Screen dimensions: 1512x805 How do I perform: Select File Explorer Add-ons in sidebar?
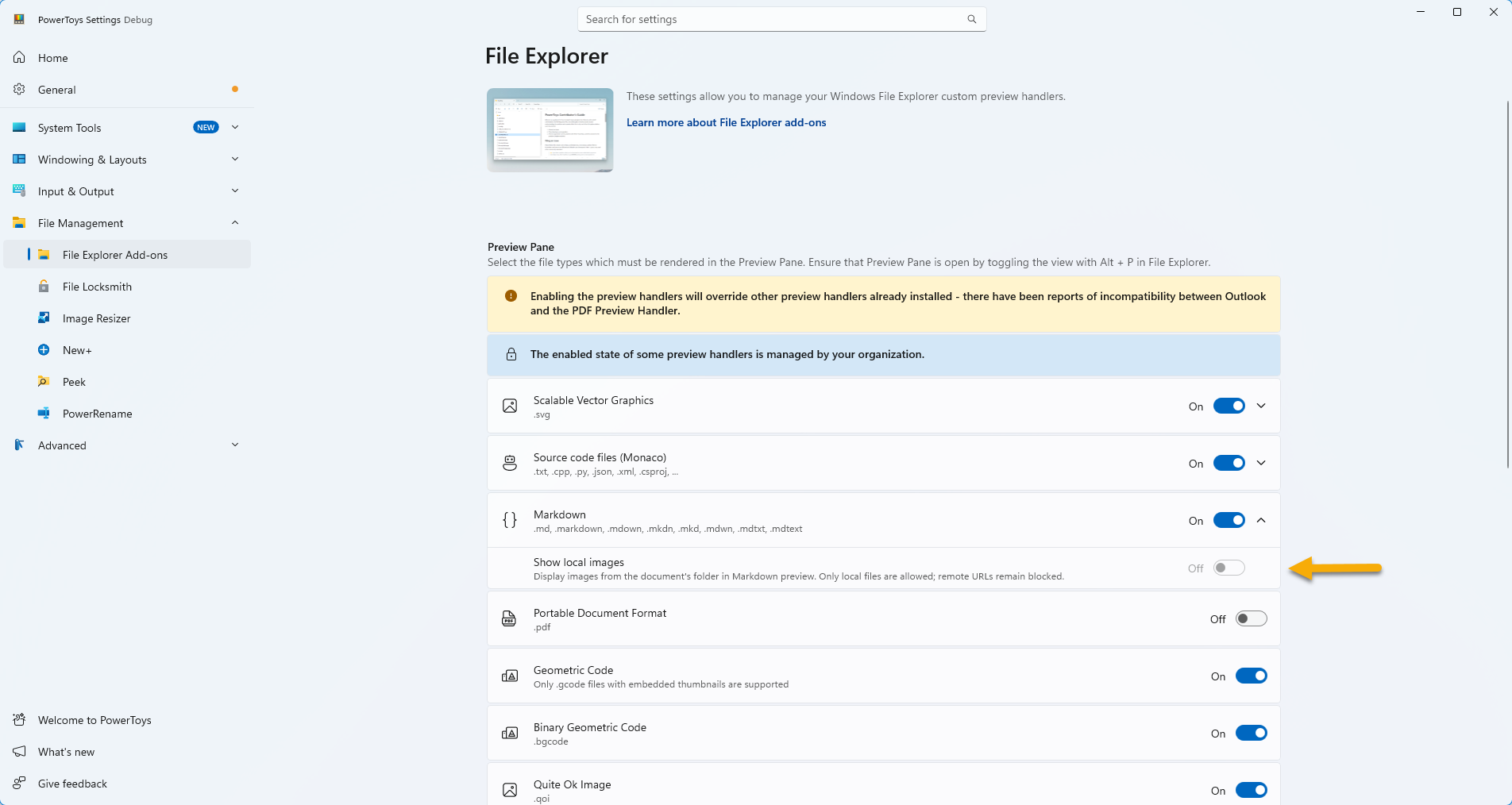(127, 254)
